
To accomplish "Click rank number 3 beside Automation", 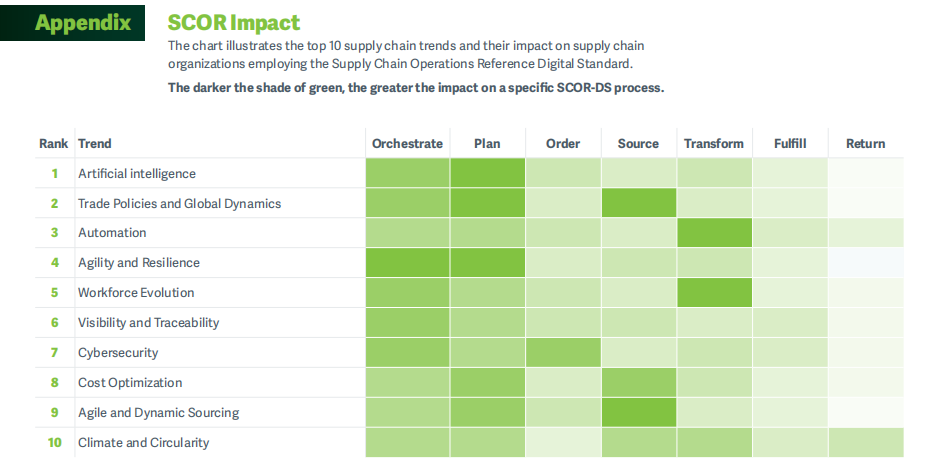I will pyautogui.click(x=55, y=233).
